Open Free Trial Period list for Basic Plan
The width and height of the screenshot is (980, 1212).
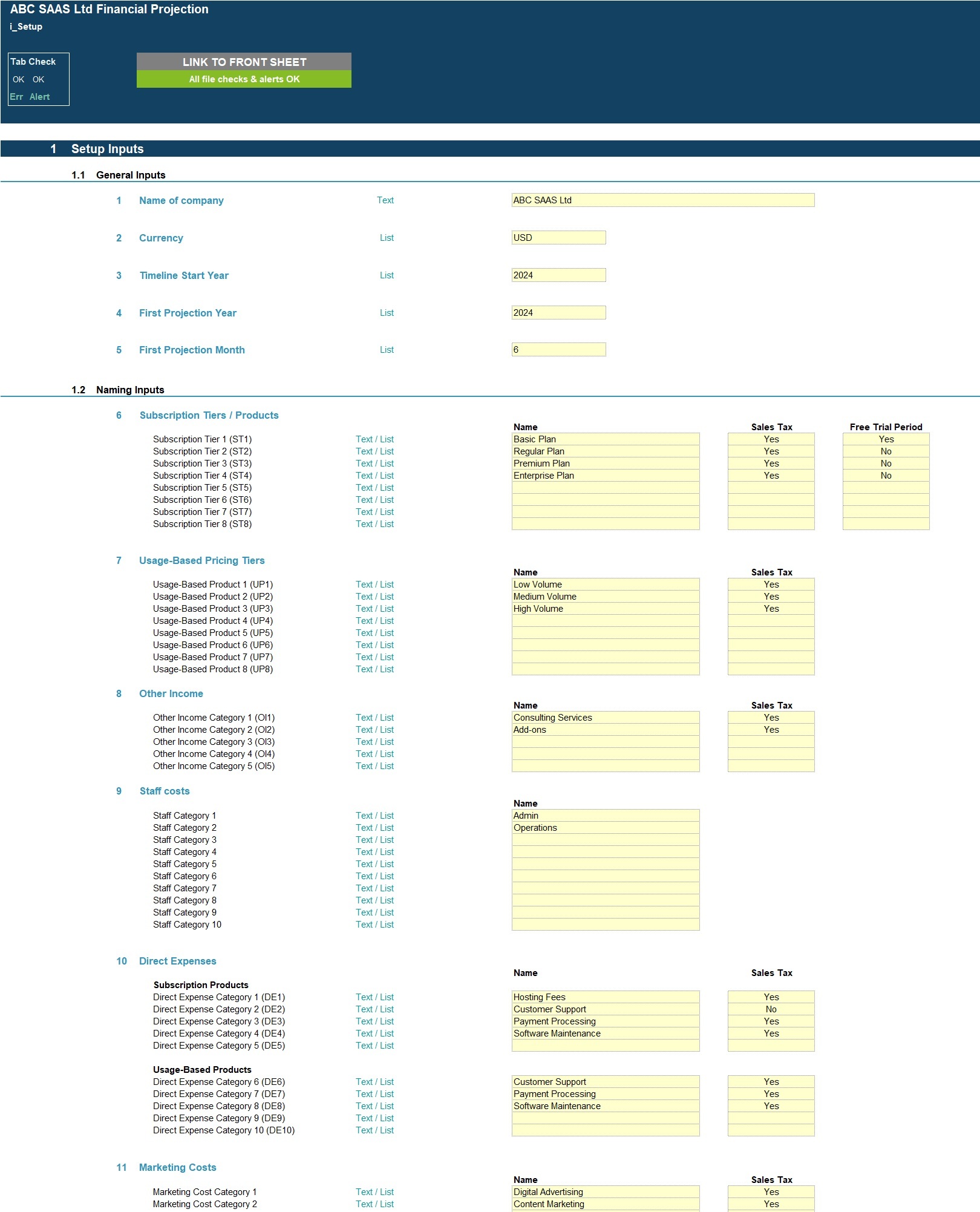pos(886,439)
